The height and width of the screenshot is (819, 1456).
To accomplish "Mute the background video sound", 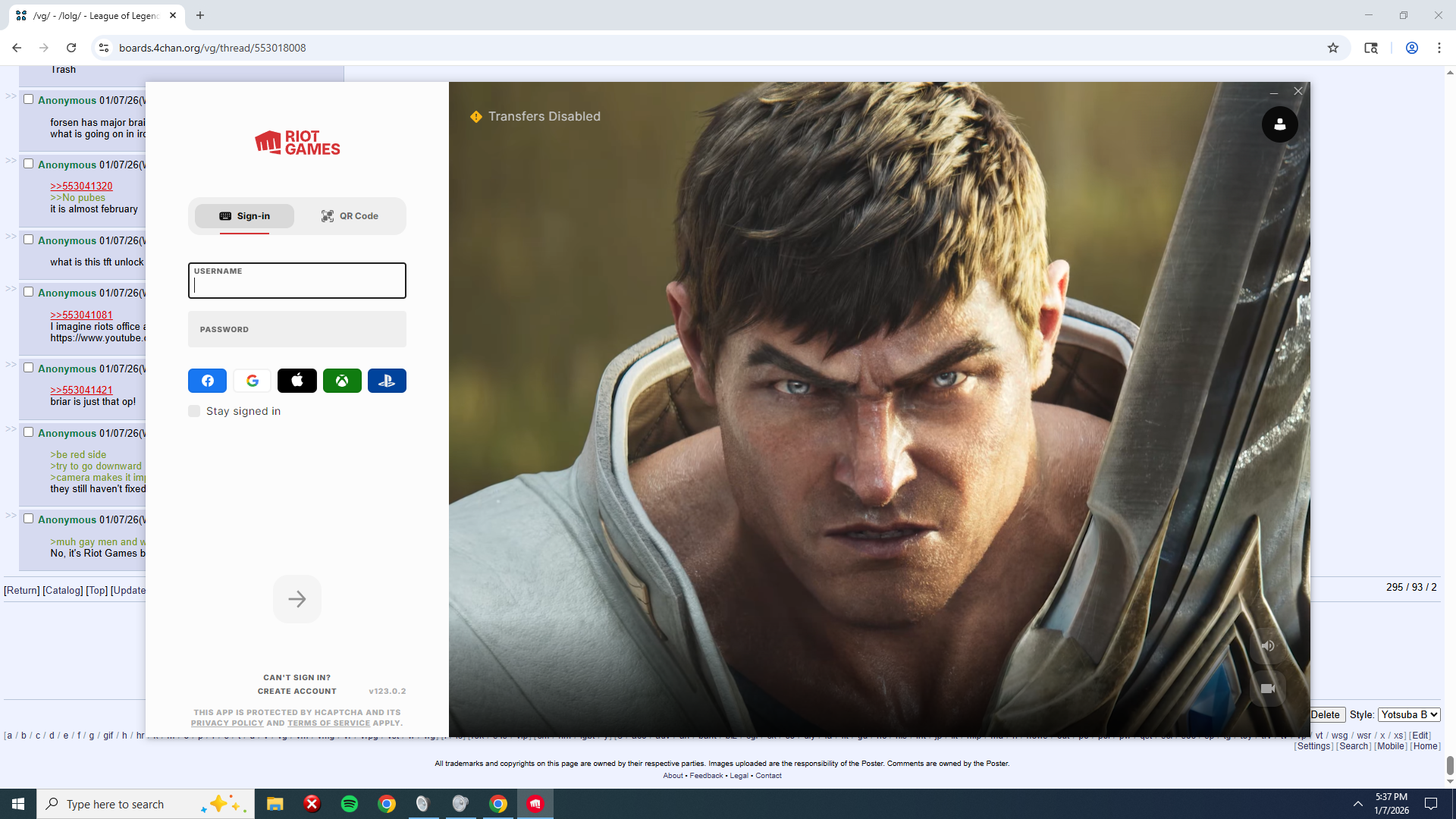I will coord(1268,646).
